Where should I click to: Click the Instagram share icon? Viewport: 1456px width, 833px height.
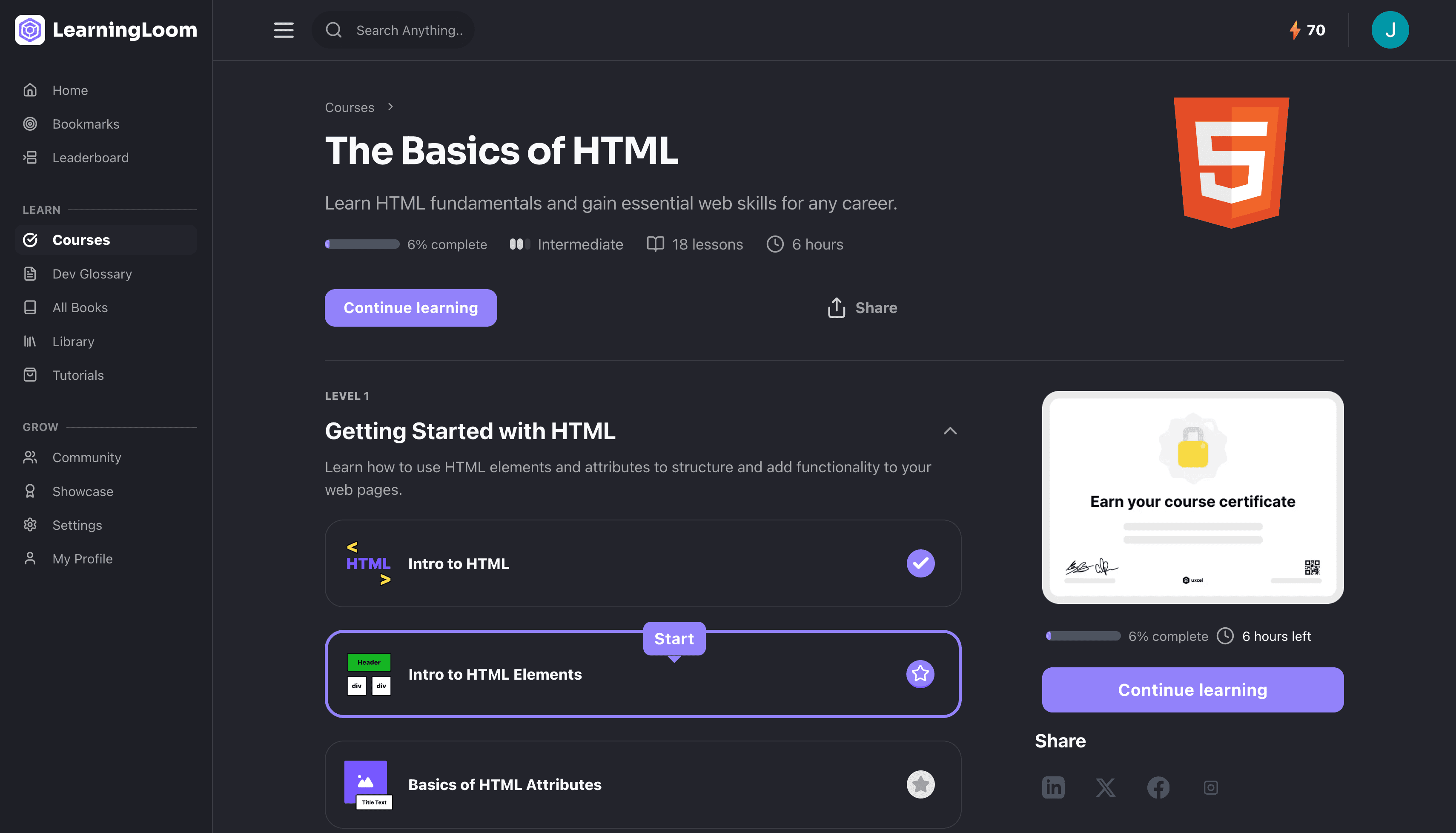click(1211, 787)
